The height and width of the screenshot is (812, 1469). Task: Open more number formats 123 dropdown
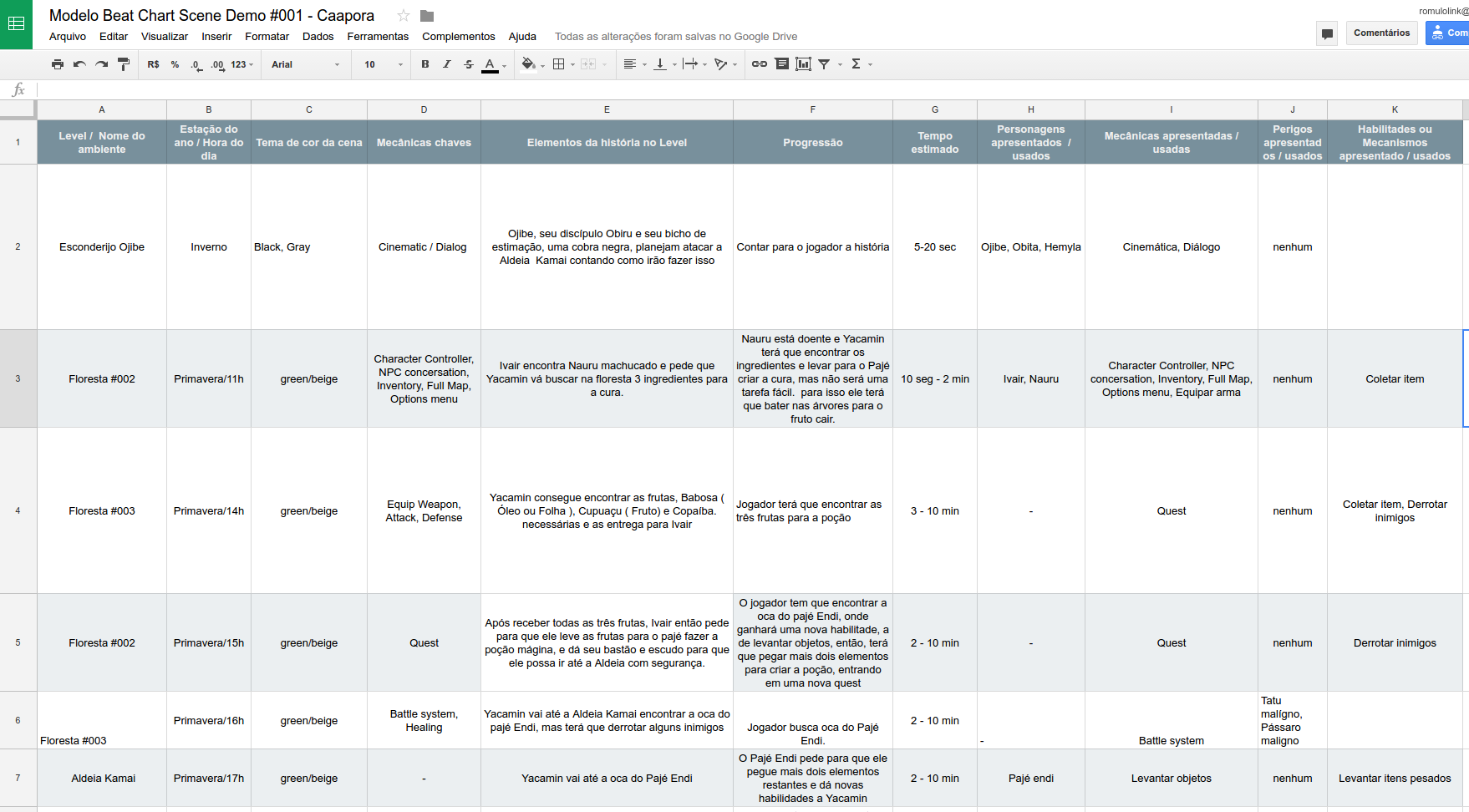pos(241,64)
